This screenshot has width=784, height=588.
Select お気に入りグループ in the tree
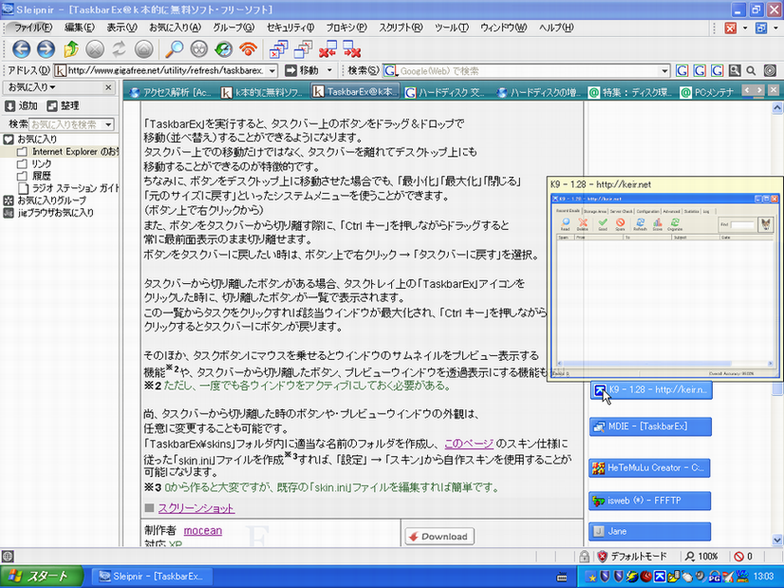pyautogui.click(x=46, y=200)
